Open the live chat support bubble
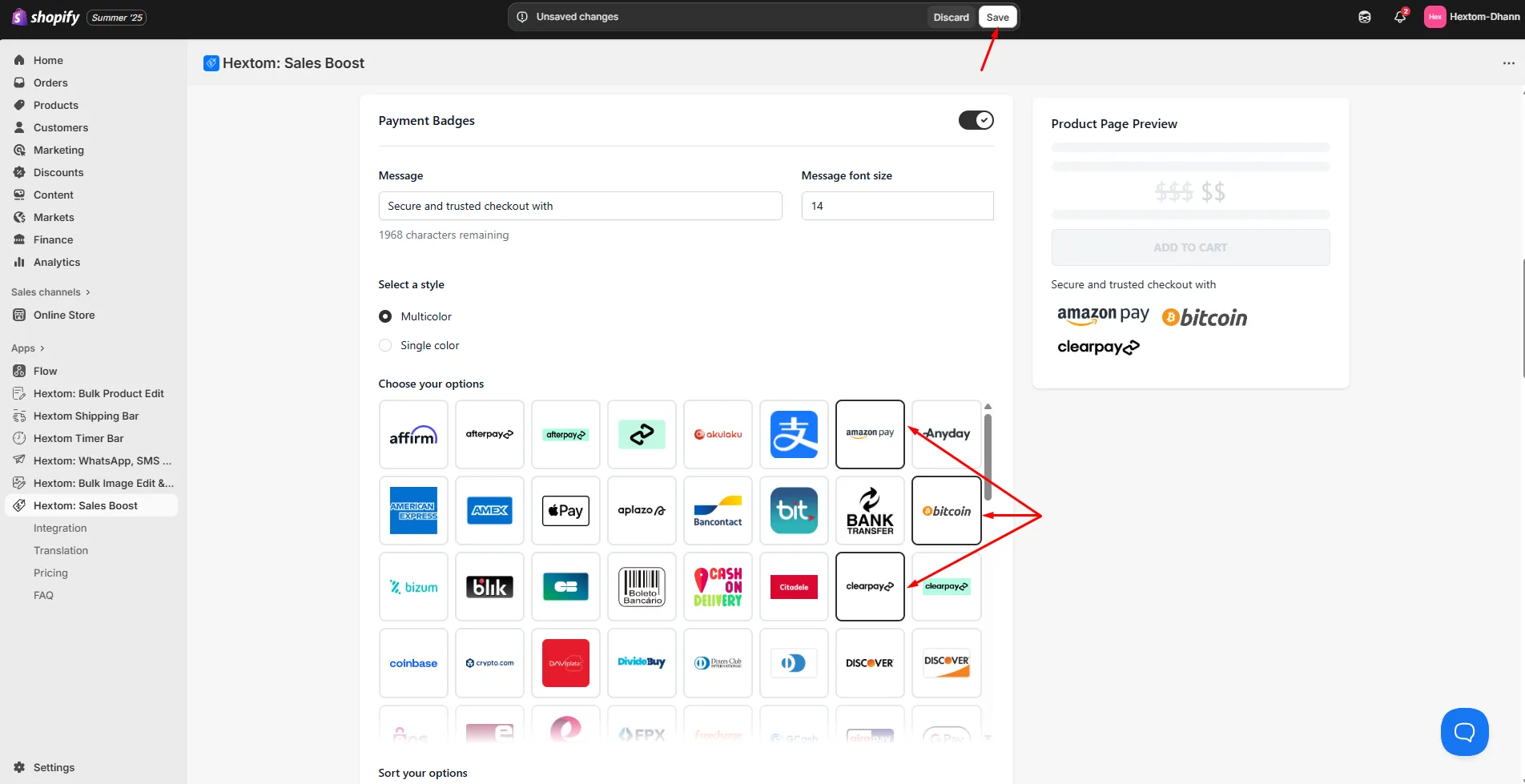This screenshot has height=784, width=1525. [1464, 731]
